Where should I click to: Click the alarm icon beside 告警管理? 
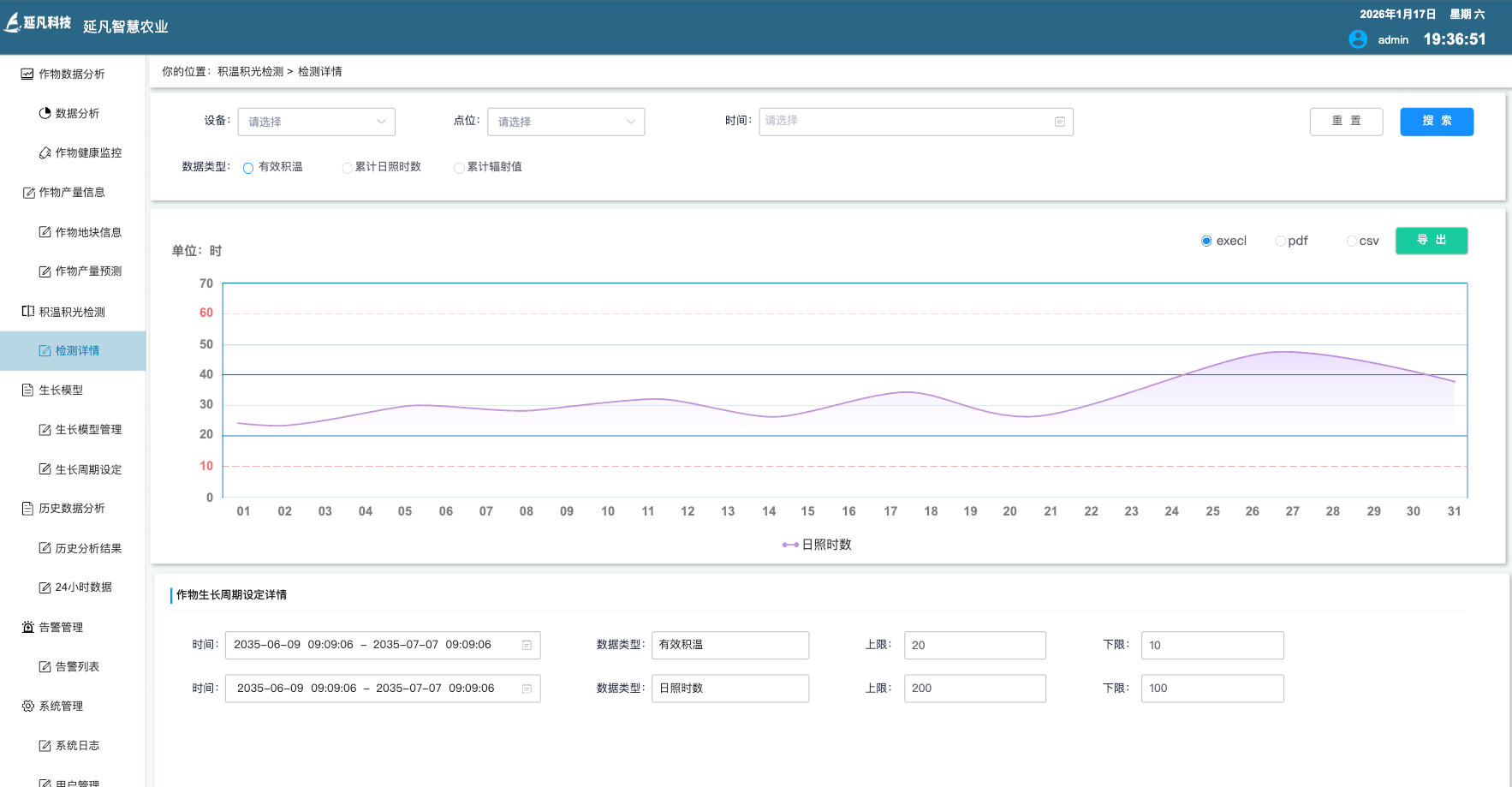[27, 627]
